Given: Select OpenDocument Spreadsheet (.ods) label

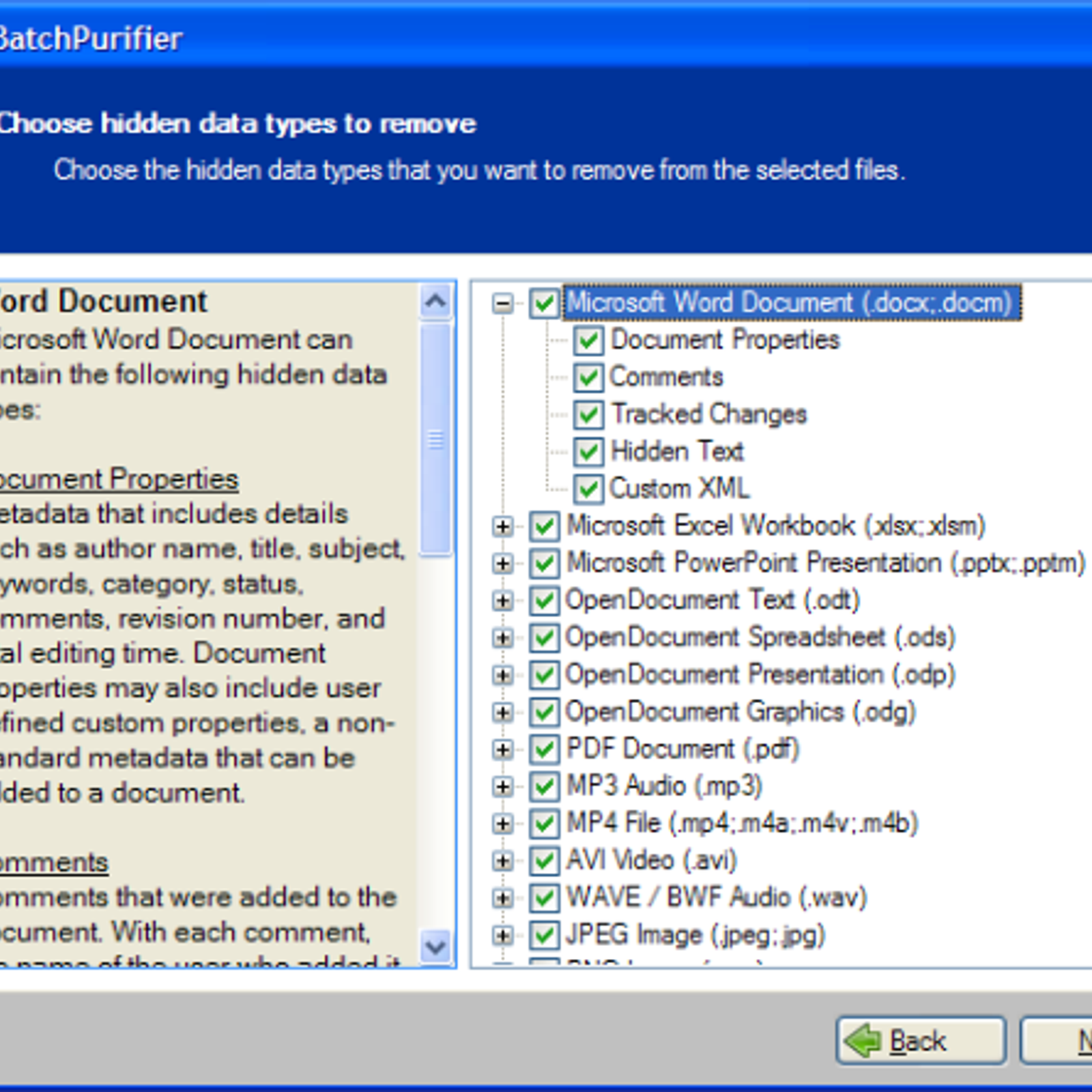Looking at the screenshot, I should pos(760,637).
